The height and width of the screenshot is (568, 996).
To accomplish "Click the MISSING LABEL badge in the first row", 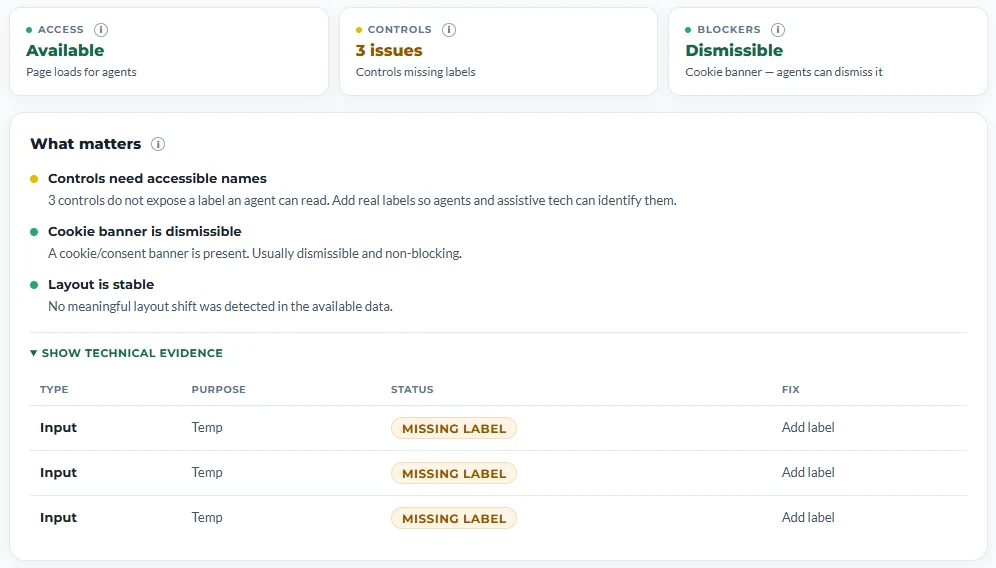I will click(454, 428).
